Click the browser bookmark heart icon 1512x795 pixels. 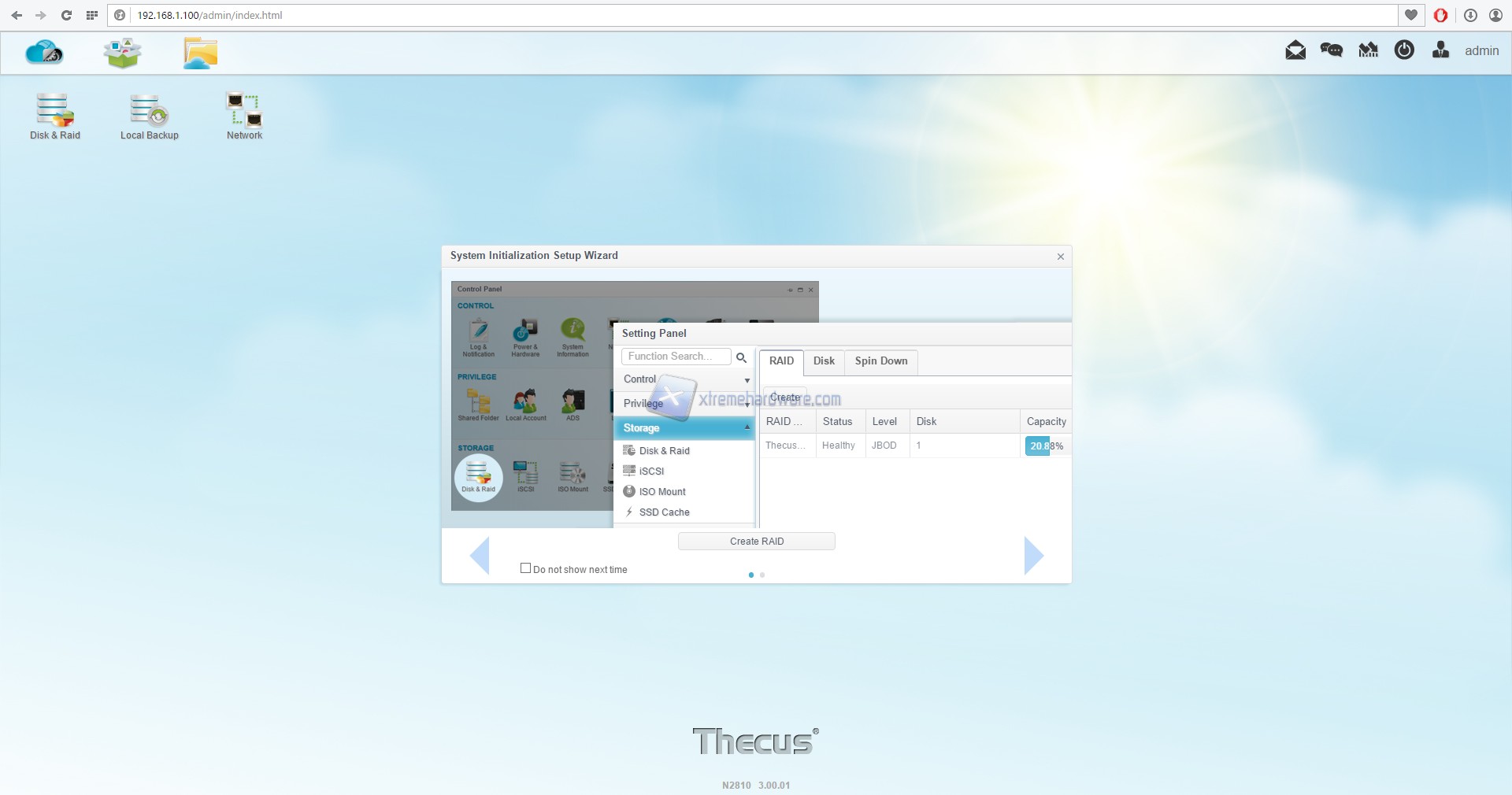1411,15
